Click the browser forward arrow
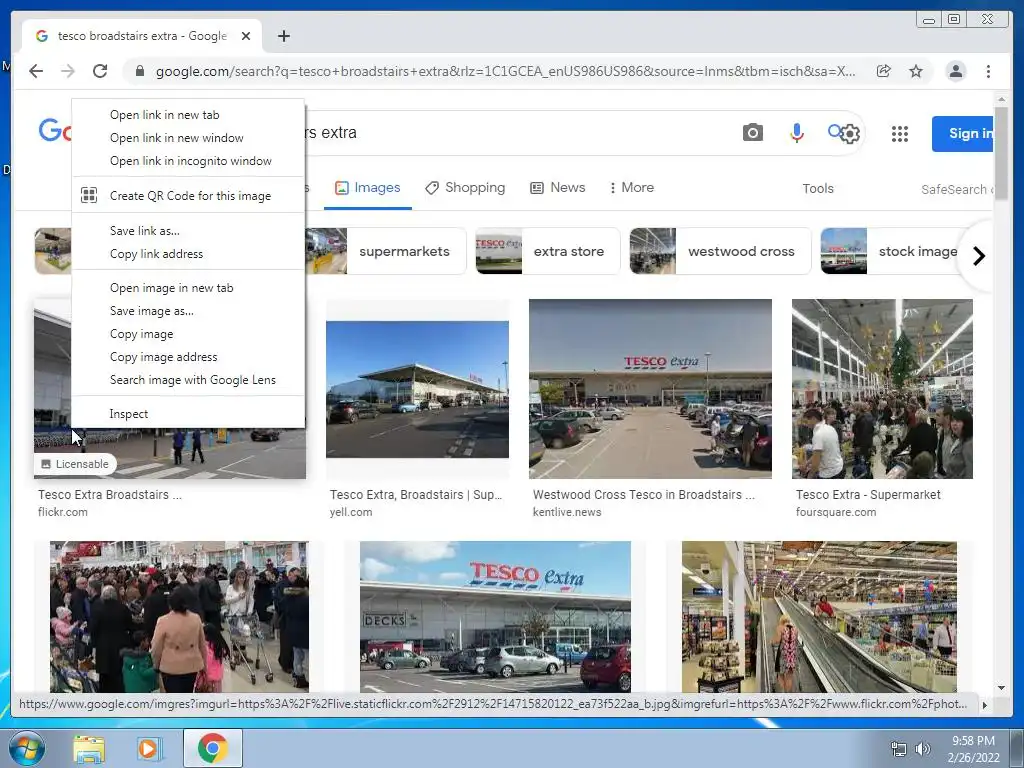The height and width of the screenshot is (768, 1024). click(x=68, y=71)
